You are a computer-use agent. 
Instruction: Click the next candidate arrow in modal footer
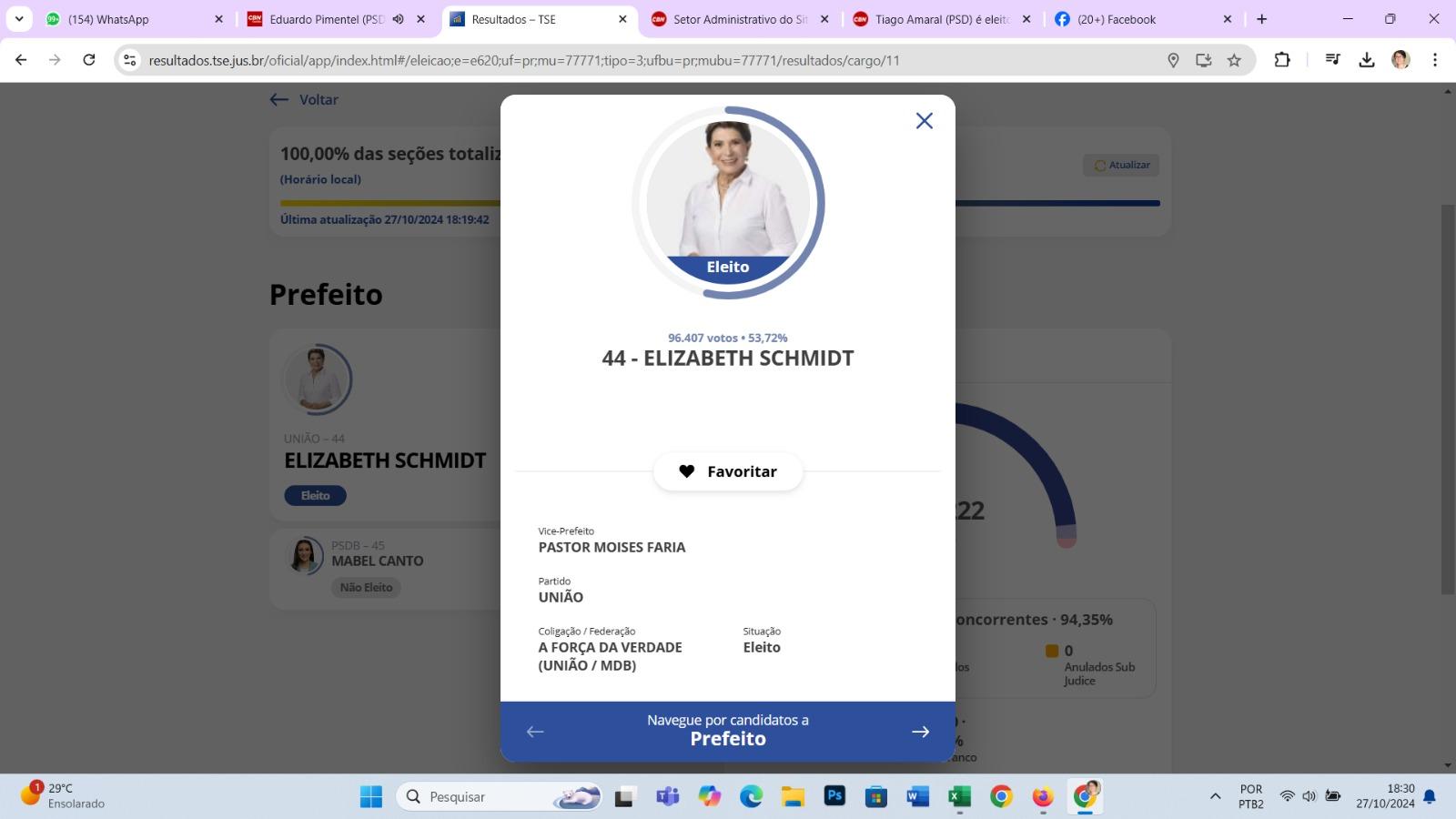pyautogui.click(x=920, y=731)
